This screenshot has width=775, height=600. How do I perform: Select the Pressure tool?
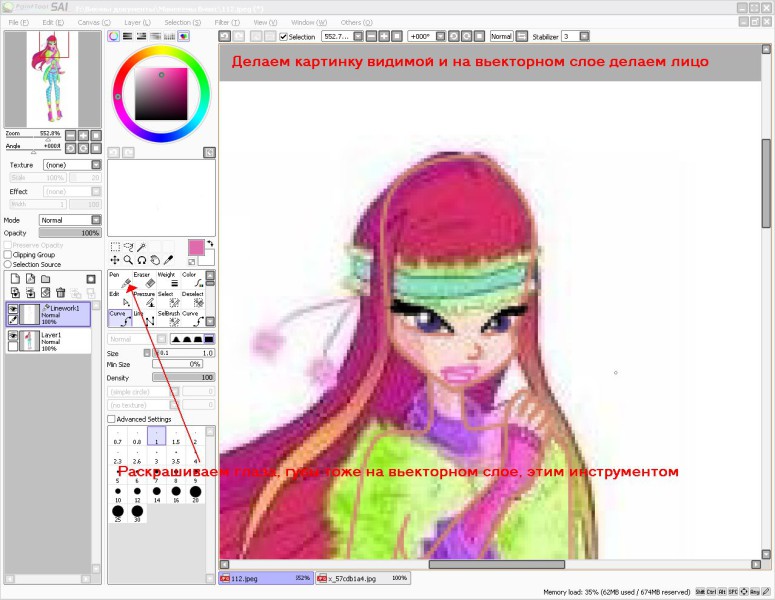coord(144,299)
